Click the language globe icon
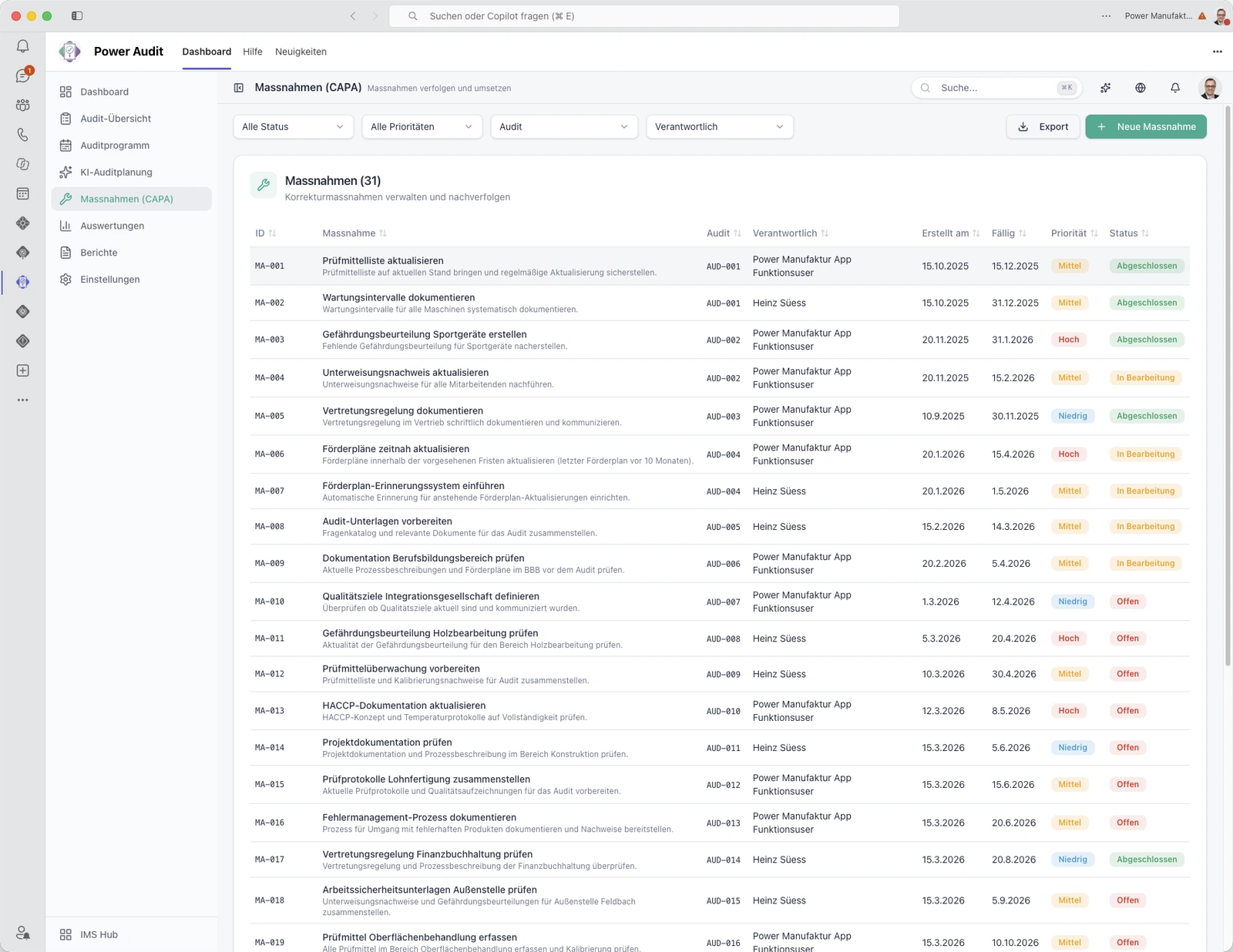Image resolution: width=1233 pixels, height=952 pixels. point(1141,88)
